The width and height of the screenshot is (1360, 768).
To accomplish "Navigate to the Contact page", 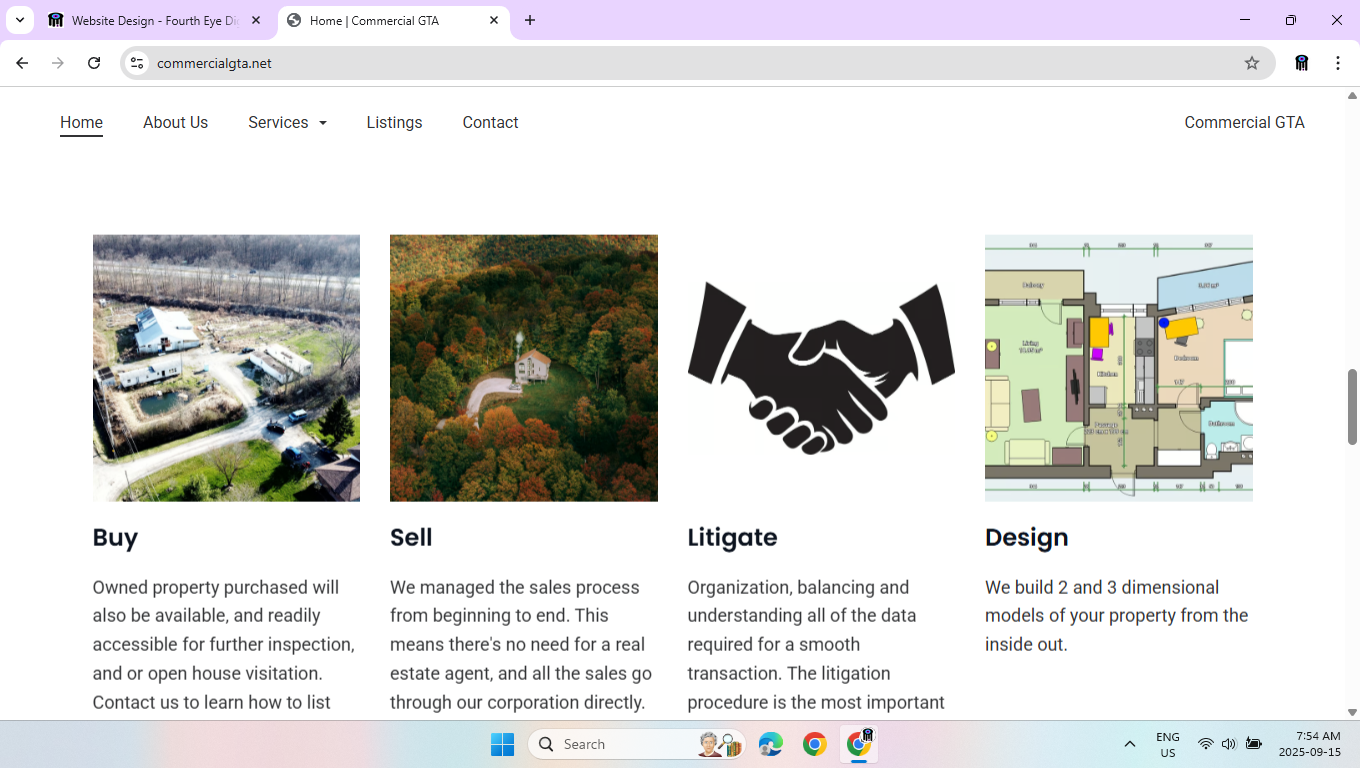I will coord(490,122).
